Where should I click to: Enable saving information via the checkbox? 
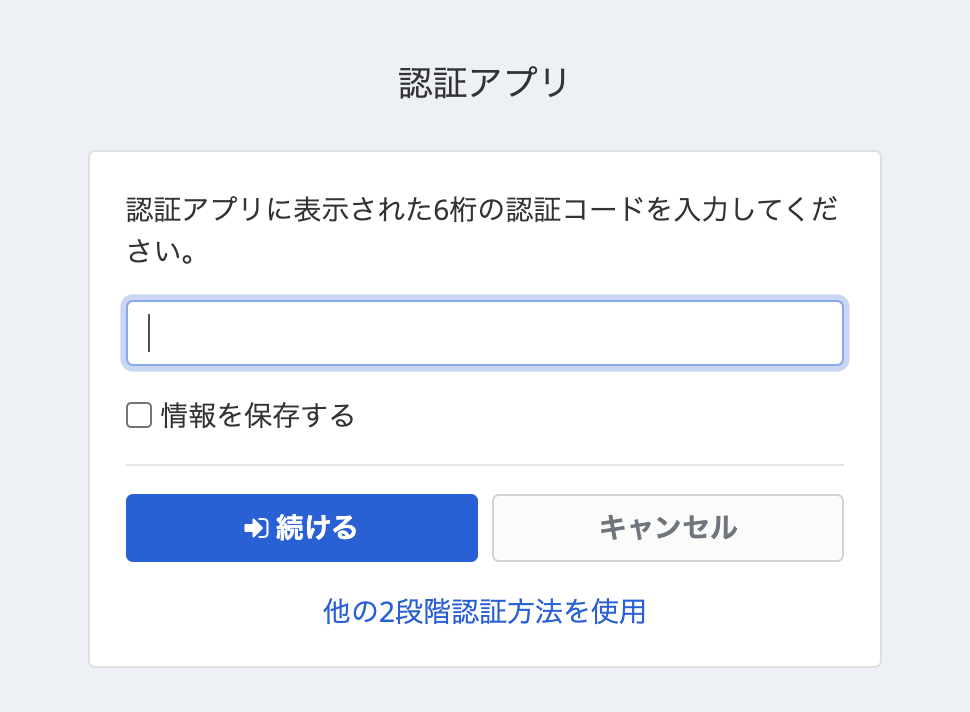(x=139, y=415)
